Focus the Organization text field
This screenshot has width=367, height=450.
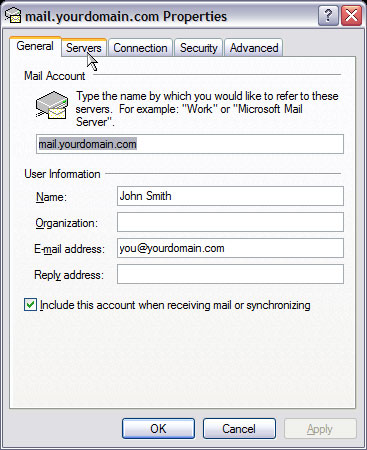click(230, 222)
